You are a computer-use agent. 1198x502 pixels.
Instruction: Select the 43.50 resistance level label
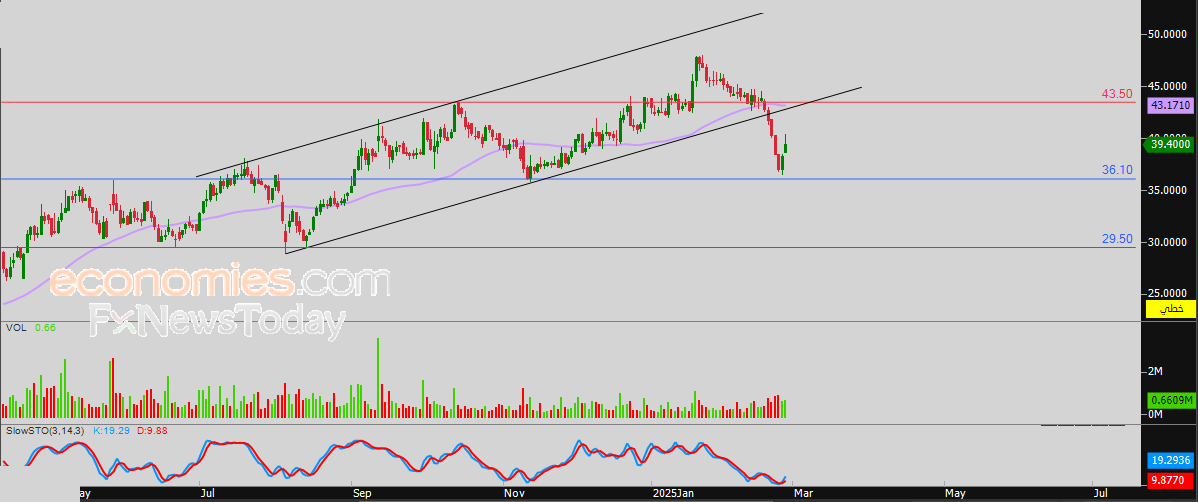[x=1117, y=94]
